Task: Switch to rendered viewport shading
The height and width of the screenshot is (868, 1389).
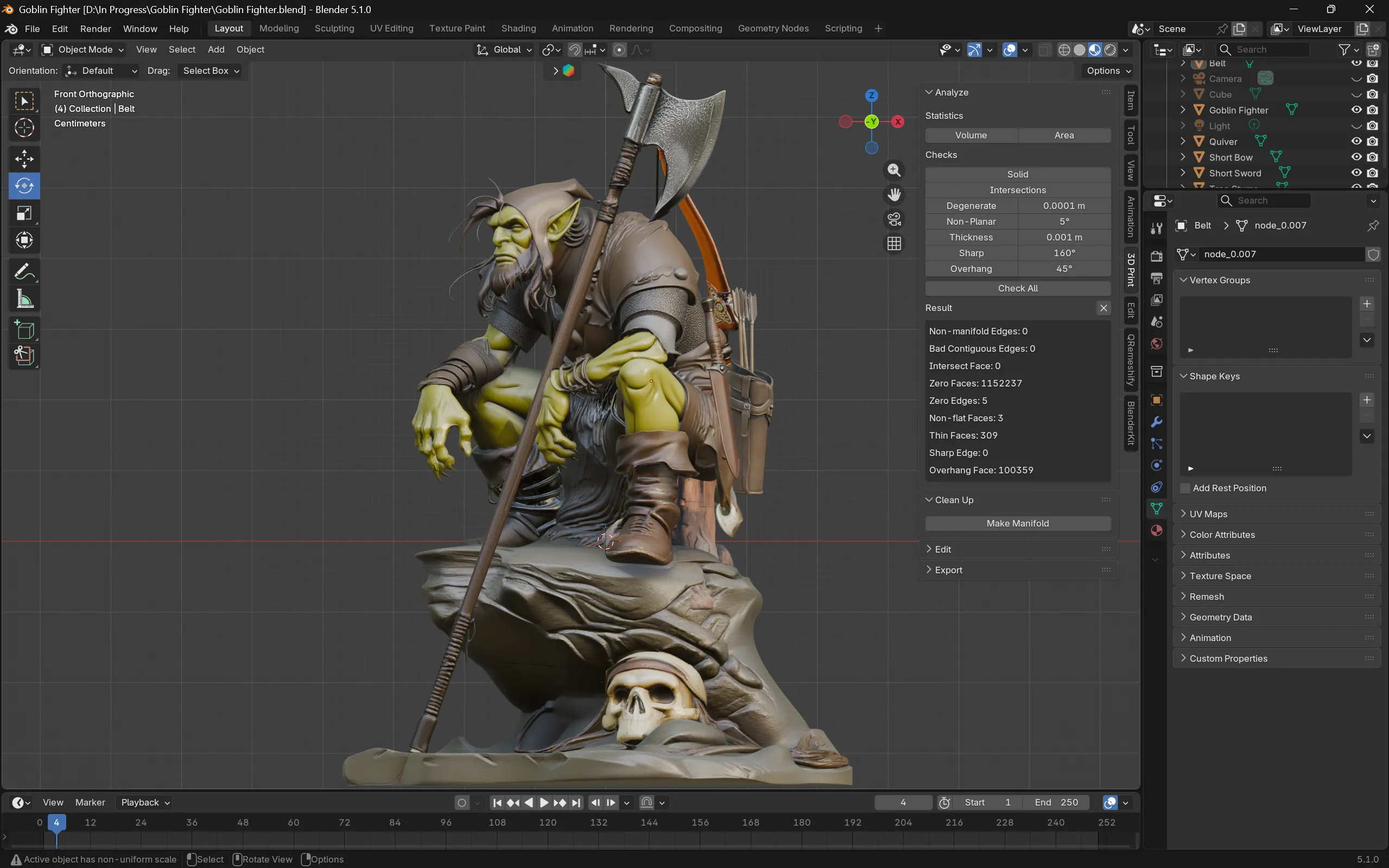Action: tap(1111, 50)
